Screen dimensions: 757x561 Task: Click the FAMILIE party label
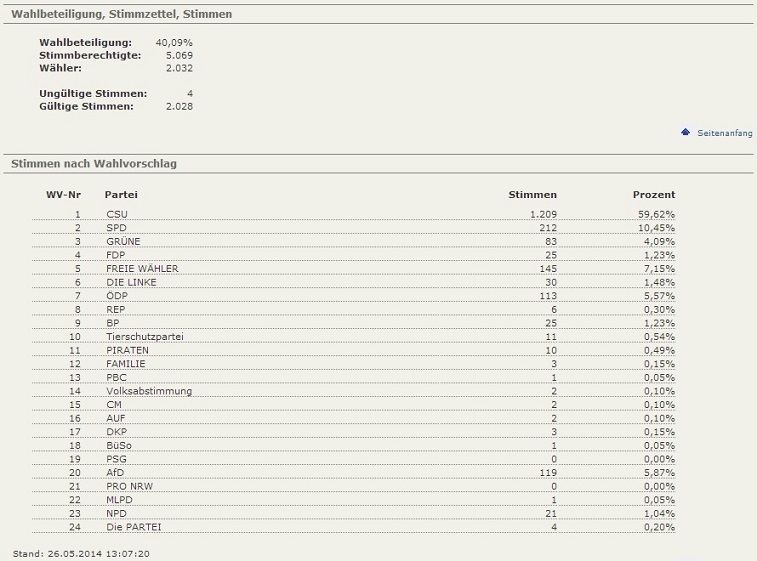126,364
